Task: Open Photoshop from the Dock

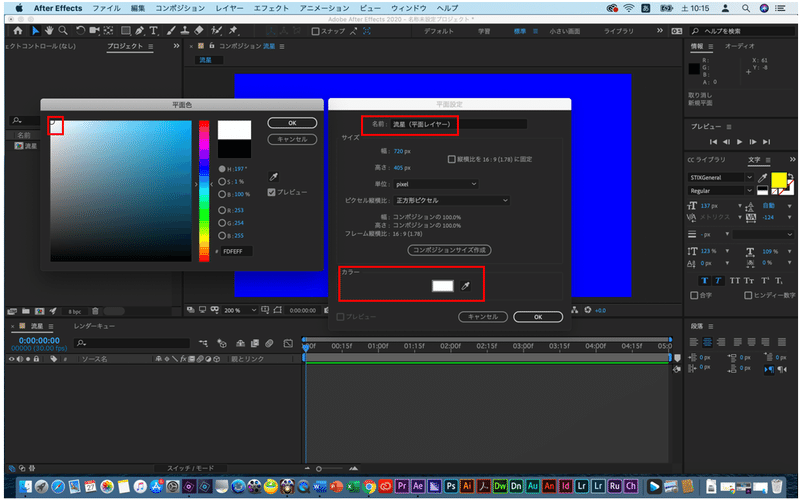Action: tap(451, 486)
